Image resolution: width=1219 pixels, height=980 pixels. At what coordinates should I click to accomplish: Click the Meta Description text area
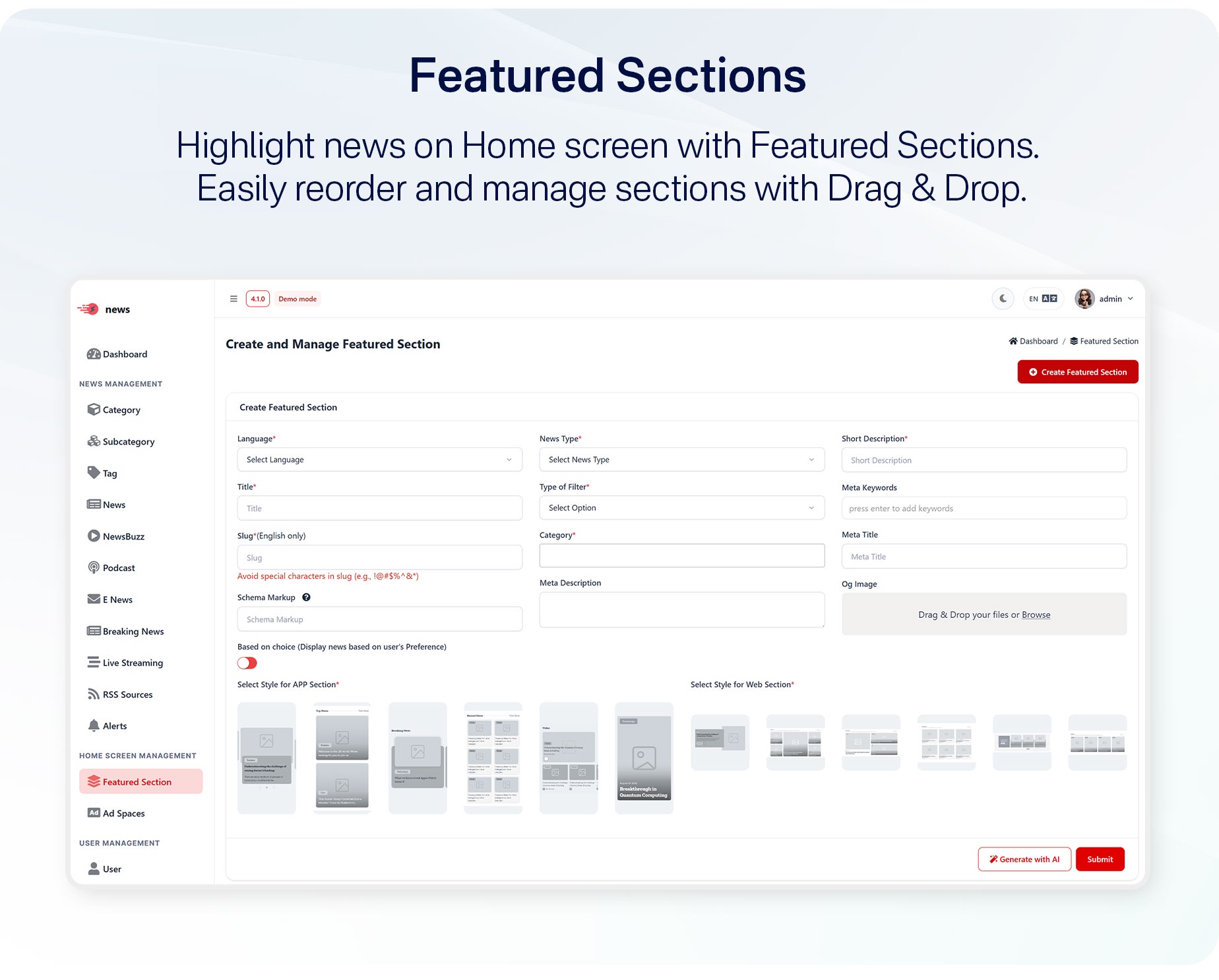point(682,610)
